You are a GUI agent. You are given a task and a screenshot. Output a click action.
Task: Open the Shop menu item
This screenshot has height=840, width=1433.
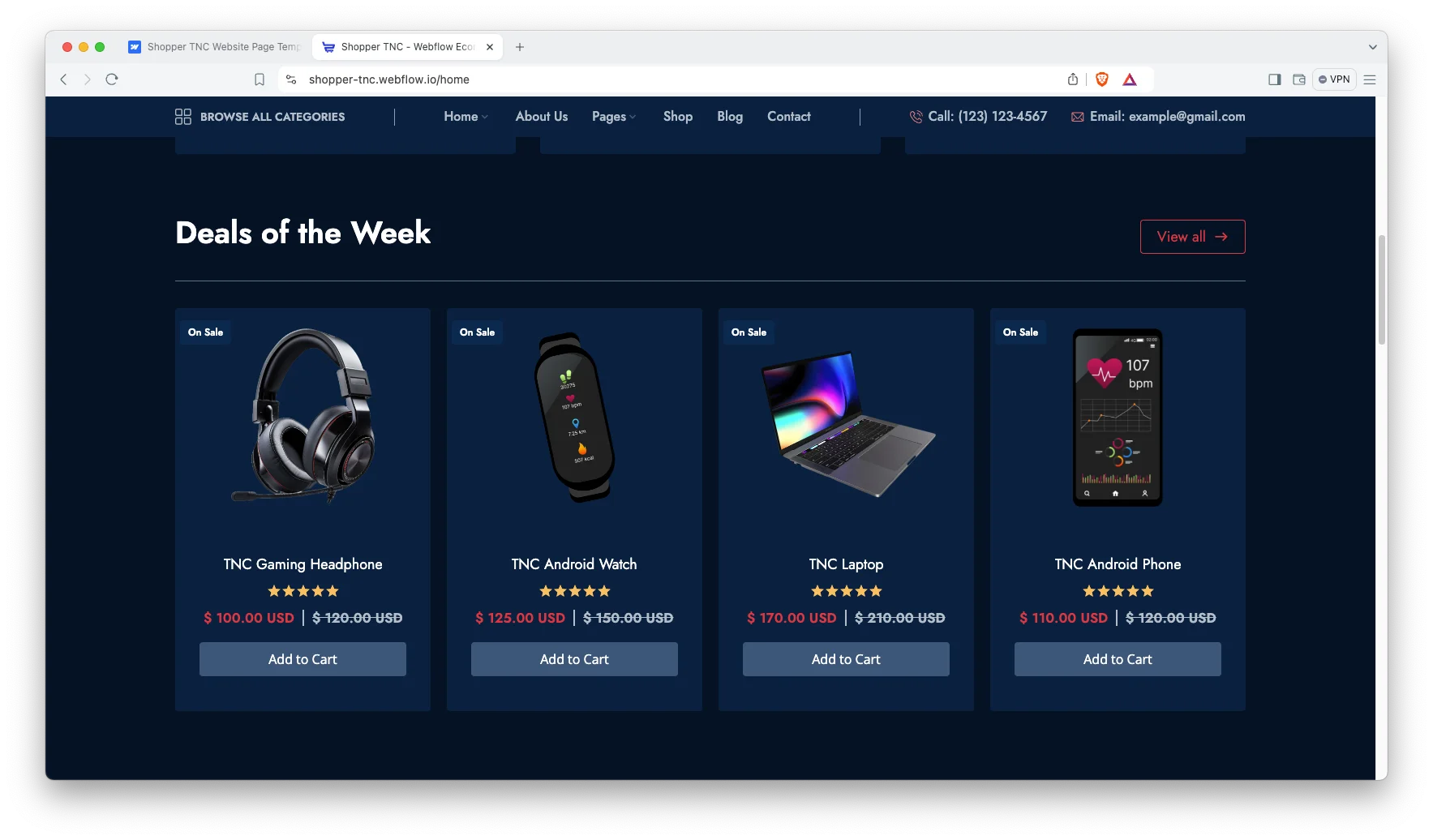[678, 117]
